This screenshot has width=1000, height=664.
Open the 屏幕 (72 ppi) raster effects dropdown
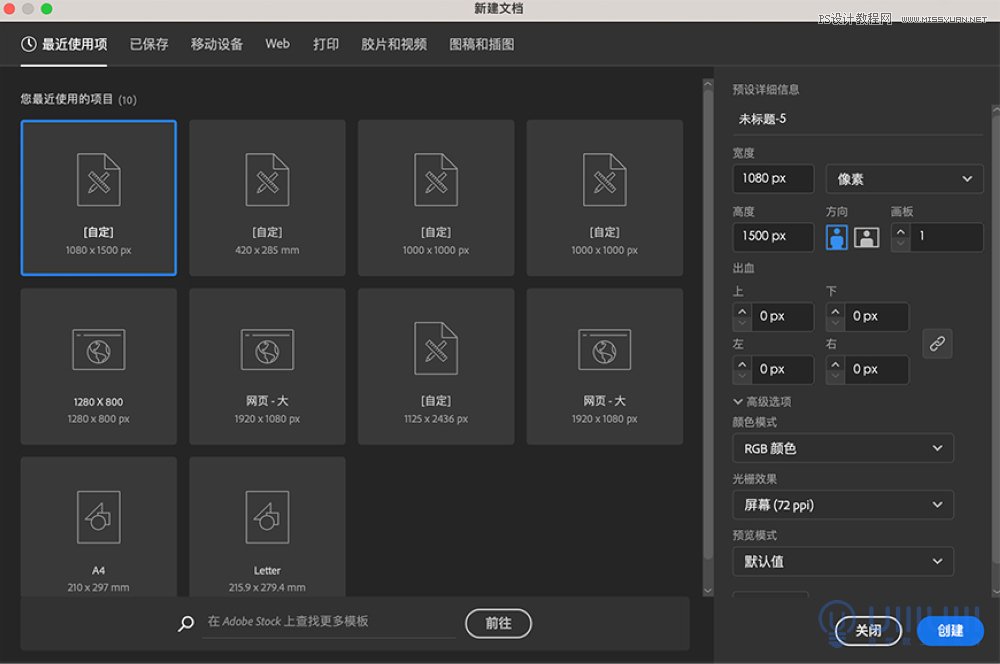coord(842,505)
